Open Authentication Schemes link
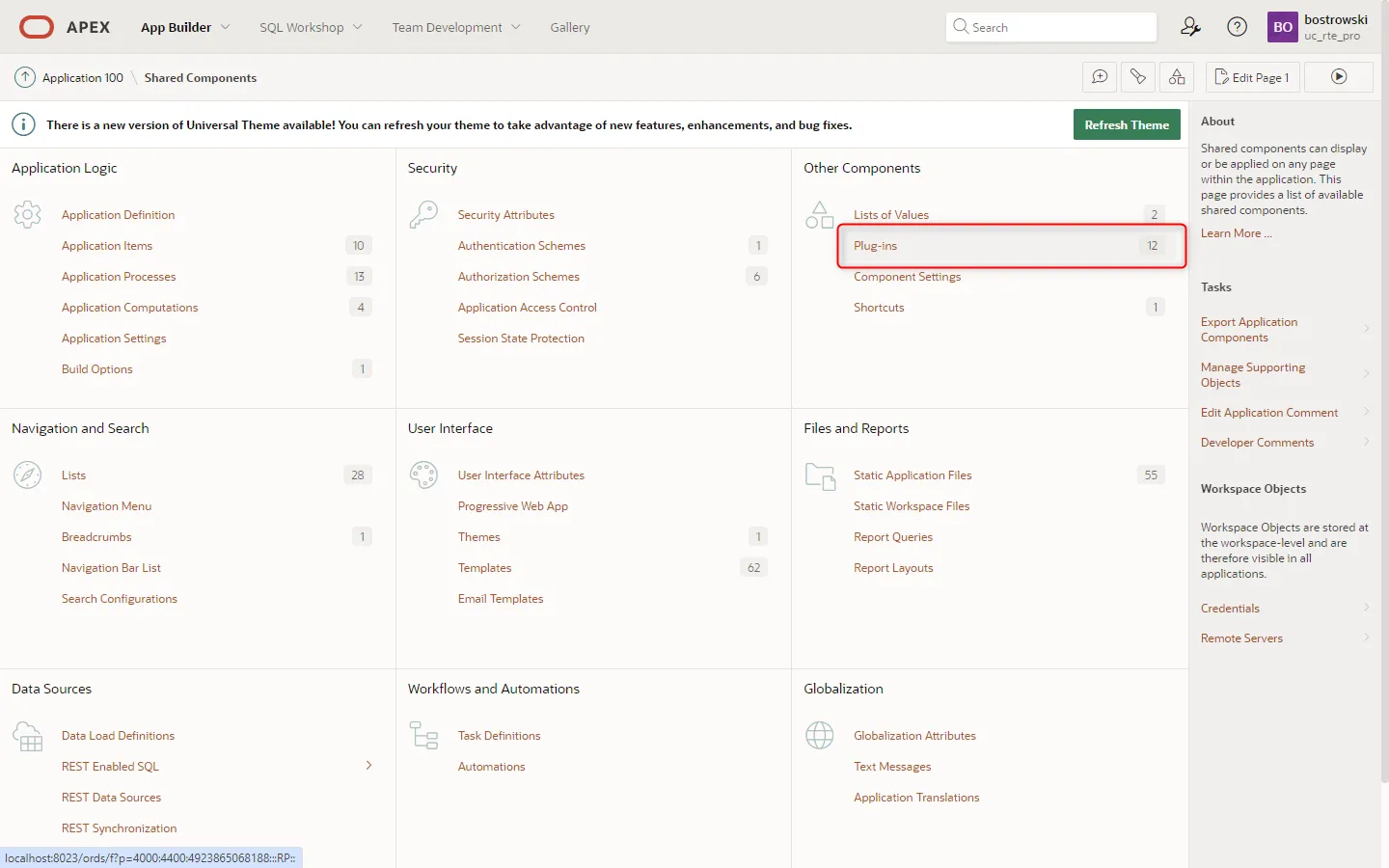Screen dimensions: 1389x868 click(x=521, y=246)
